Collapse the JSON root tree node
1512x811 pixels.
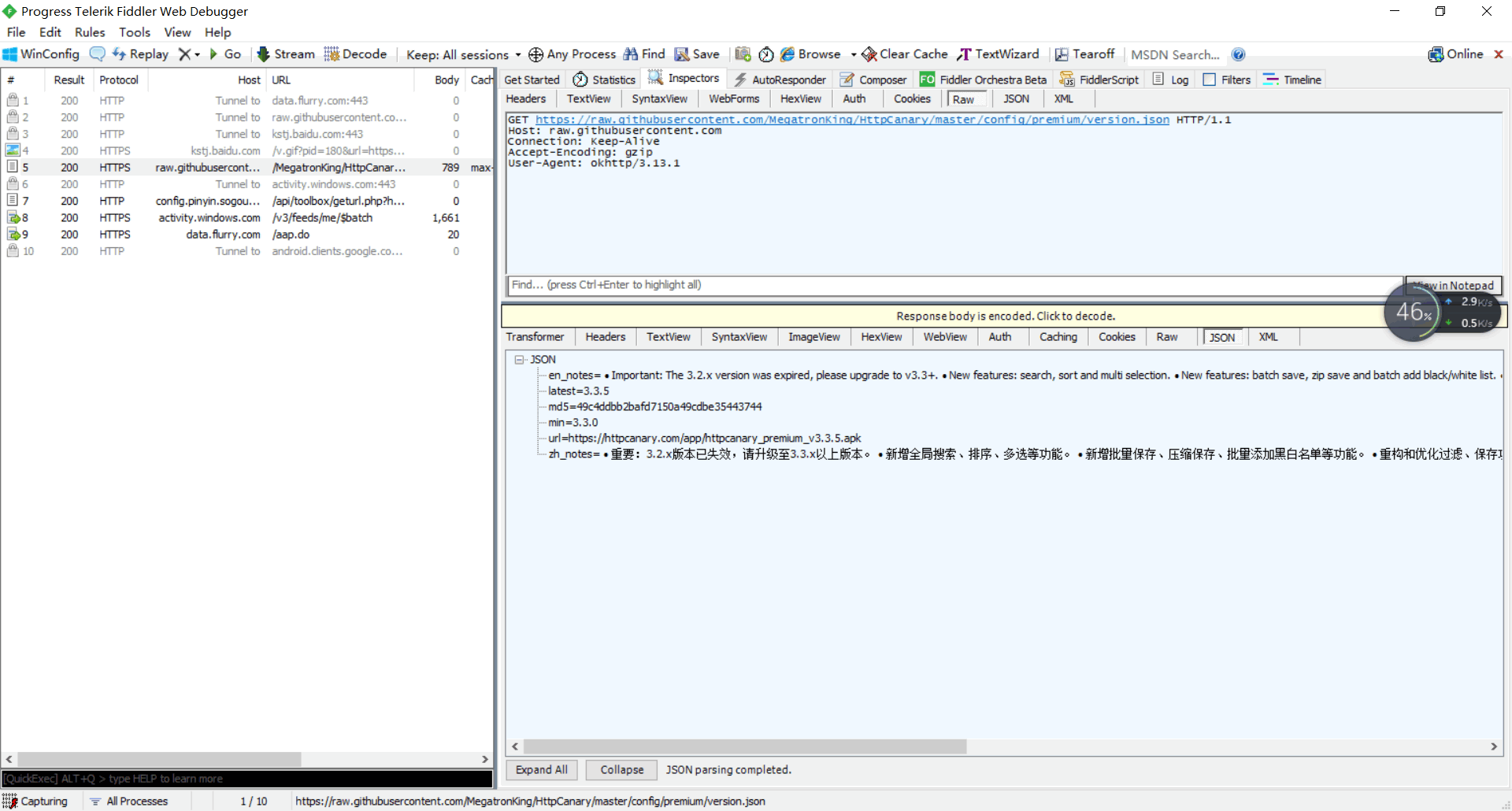tap(519, 359)
